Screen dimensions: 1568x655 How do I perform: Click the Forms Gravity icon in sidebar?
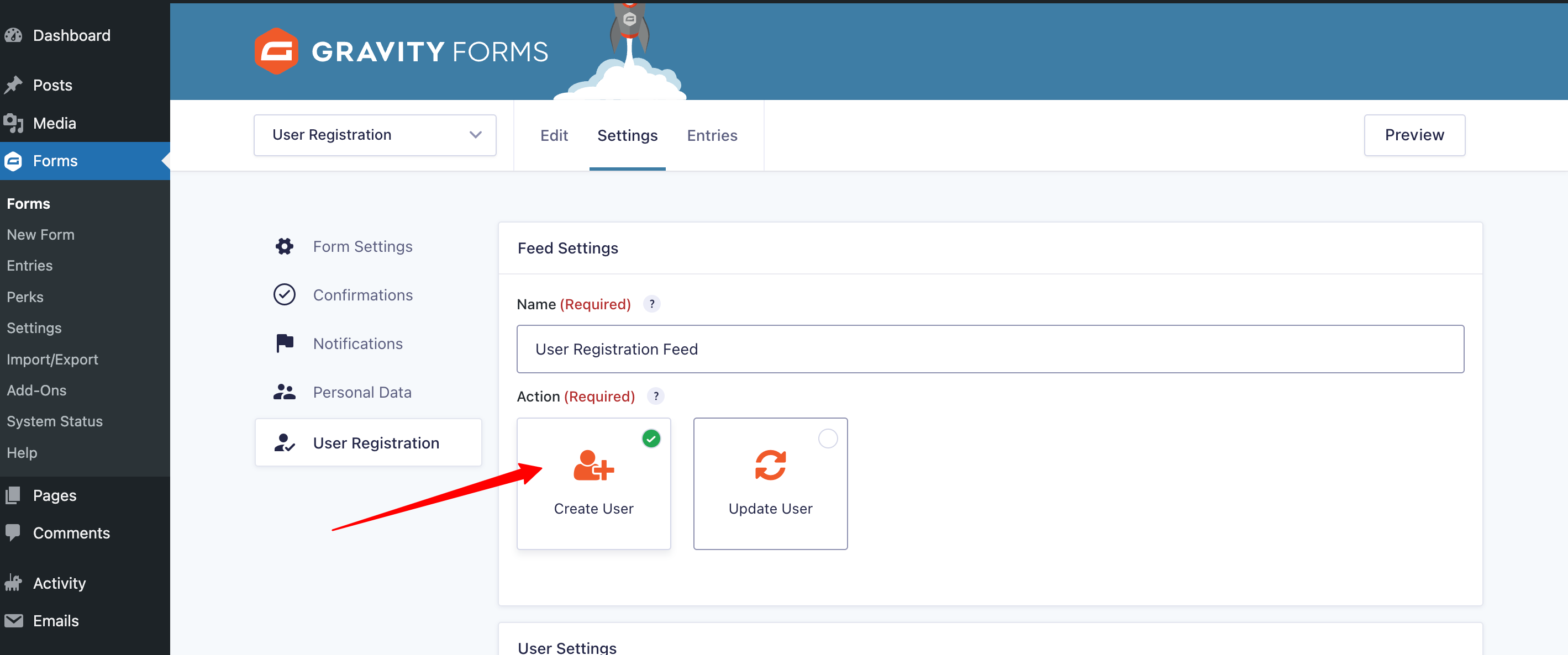point(13,161)
